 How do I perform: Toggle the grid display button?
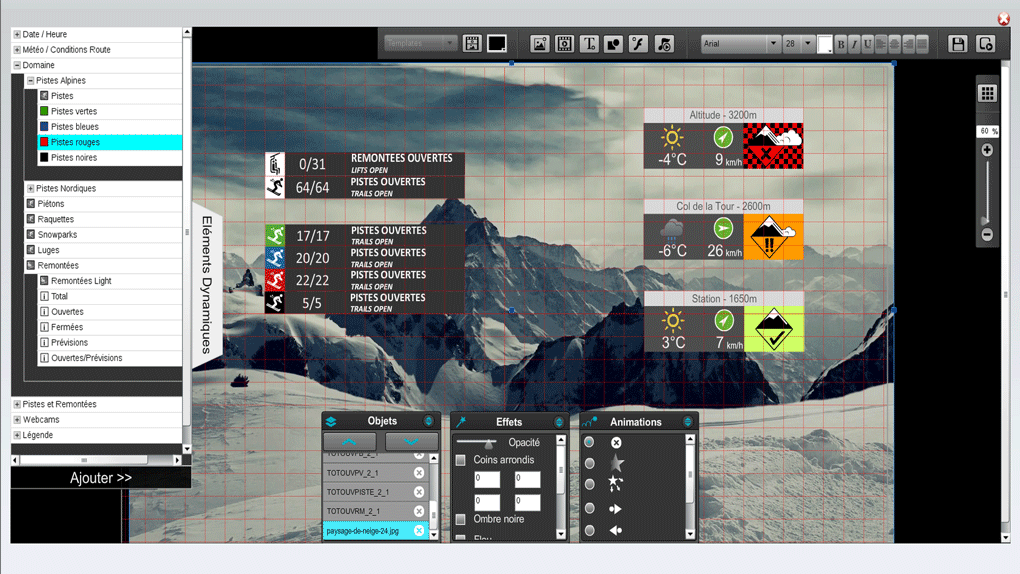pos(987,93)
